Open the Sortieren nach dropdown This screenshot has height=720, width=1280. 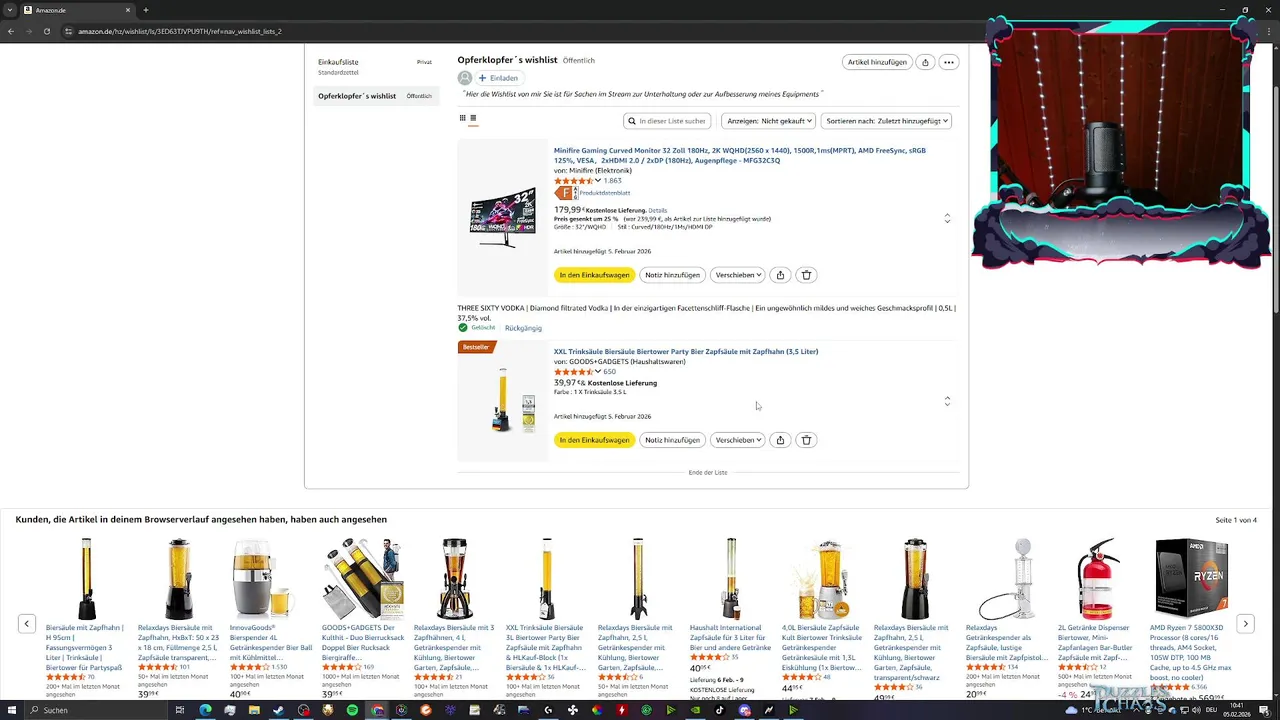[886, 121]
